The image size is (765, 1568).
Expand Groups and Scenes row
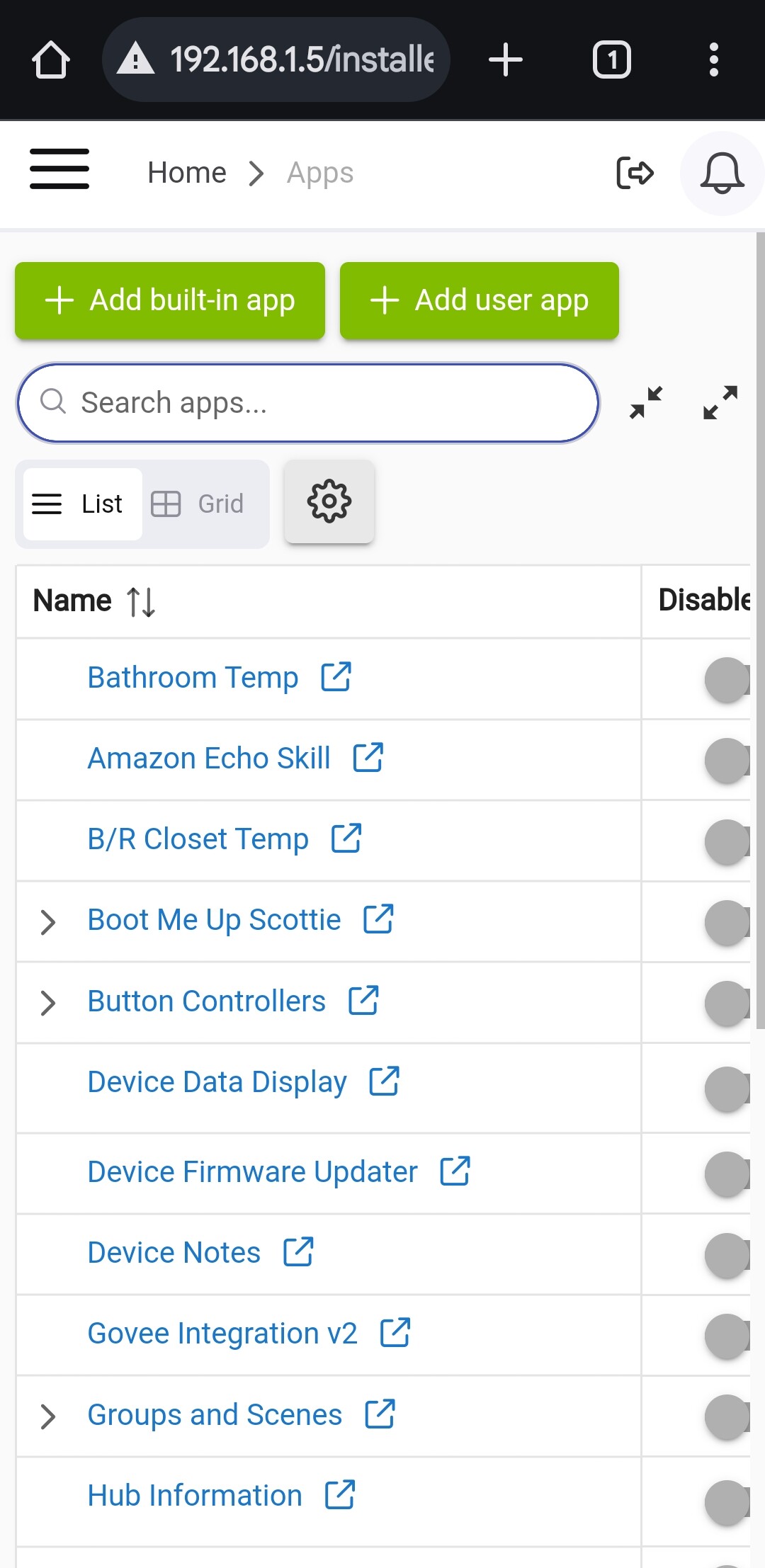(48, 1416)
